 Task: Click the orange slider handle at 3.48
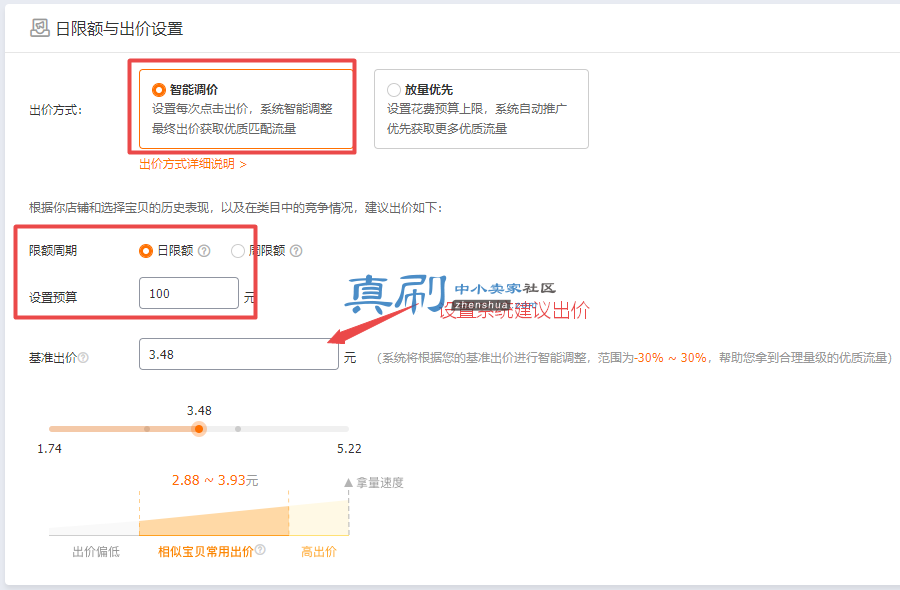(199, 429)
